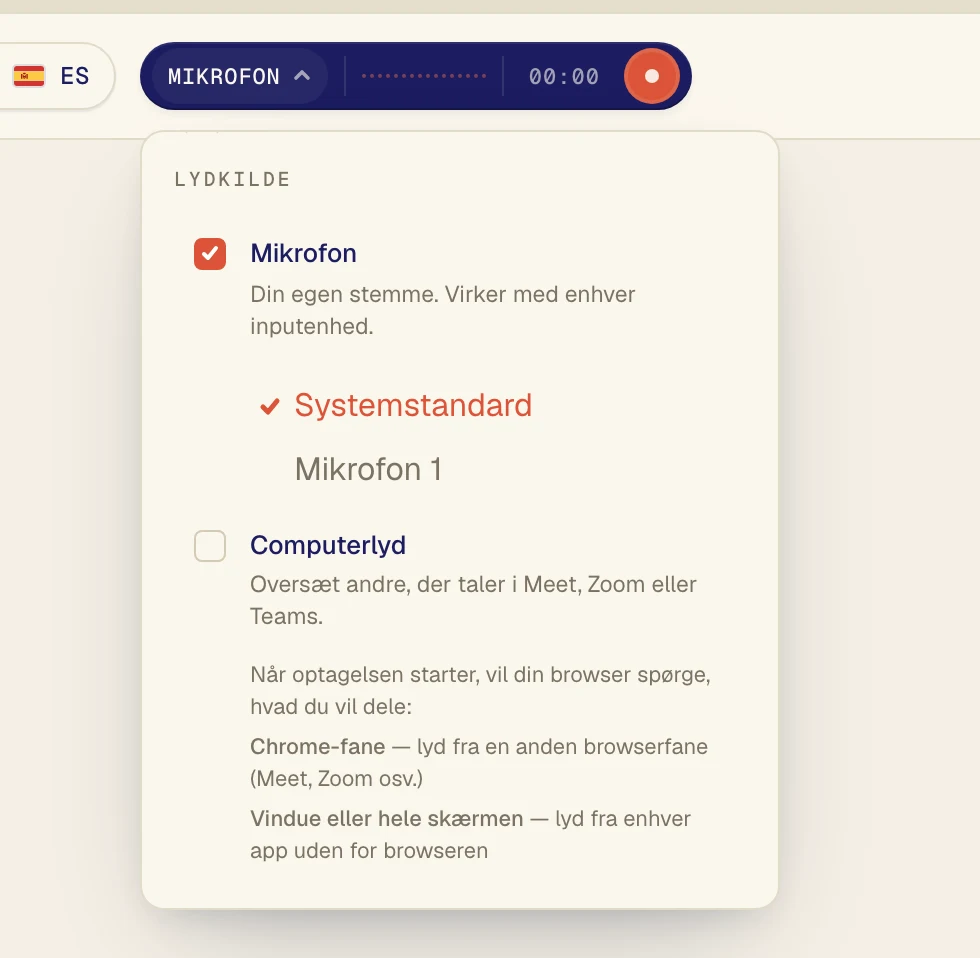Open the MIKROFON source dropdown
980x958 pixels.
coord(239,76)
